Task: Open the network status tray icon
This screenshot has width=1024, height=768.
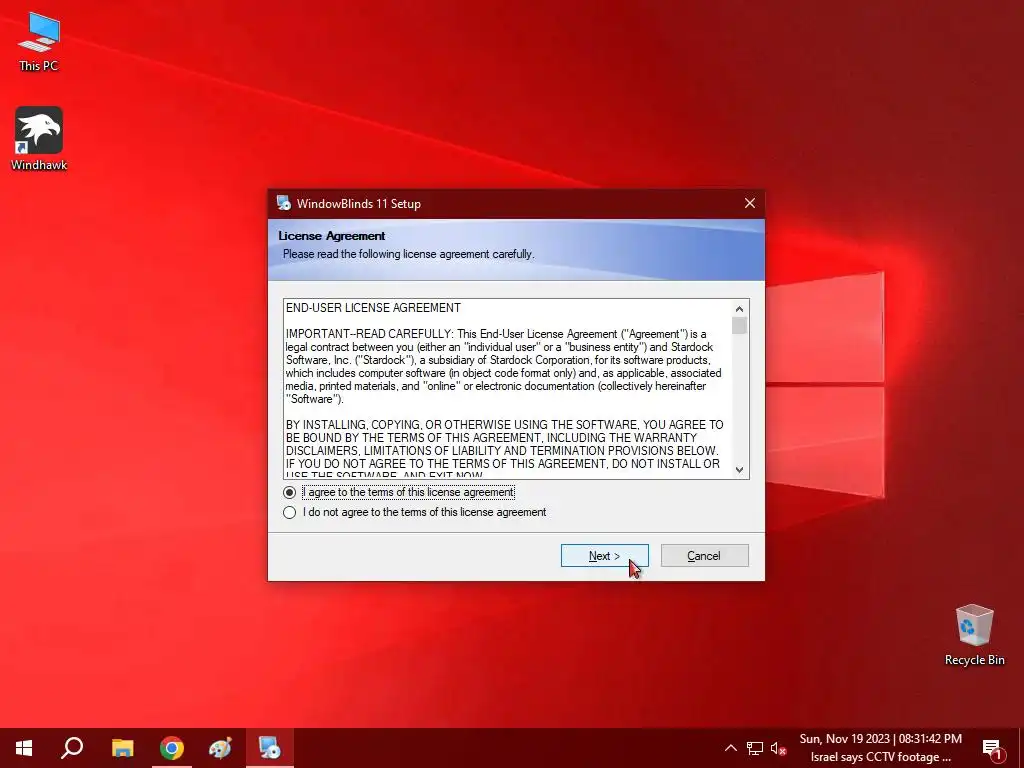Action: (x=755, y=748)
